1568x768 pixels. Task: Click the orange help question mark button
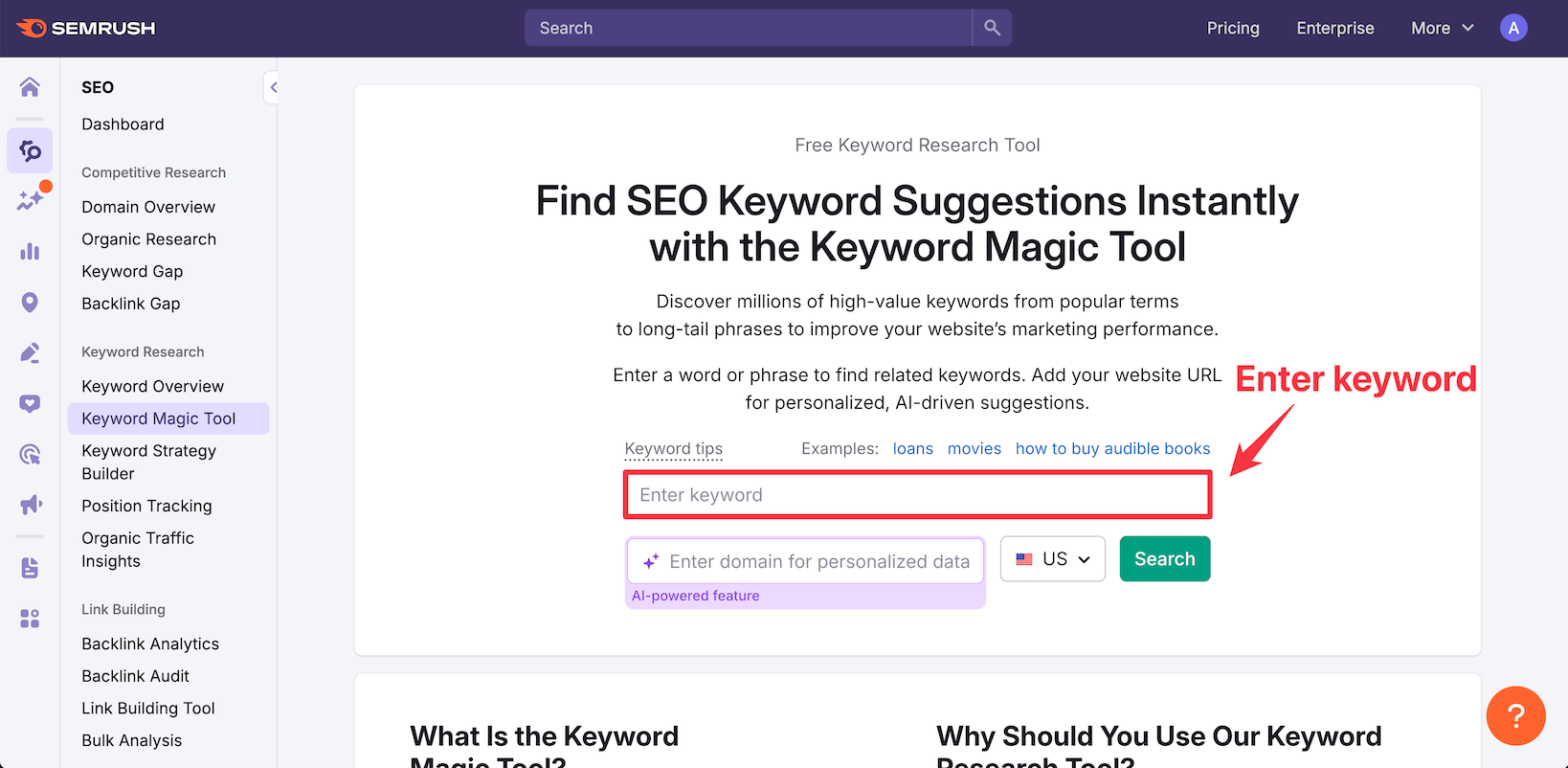tap(1515, 715)
